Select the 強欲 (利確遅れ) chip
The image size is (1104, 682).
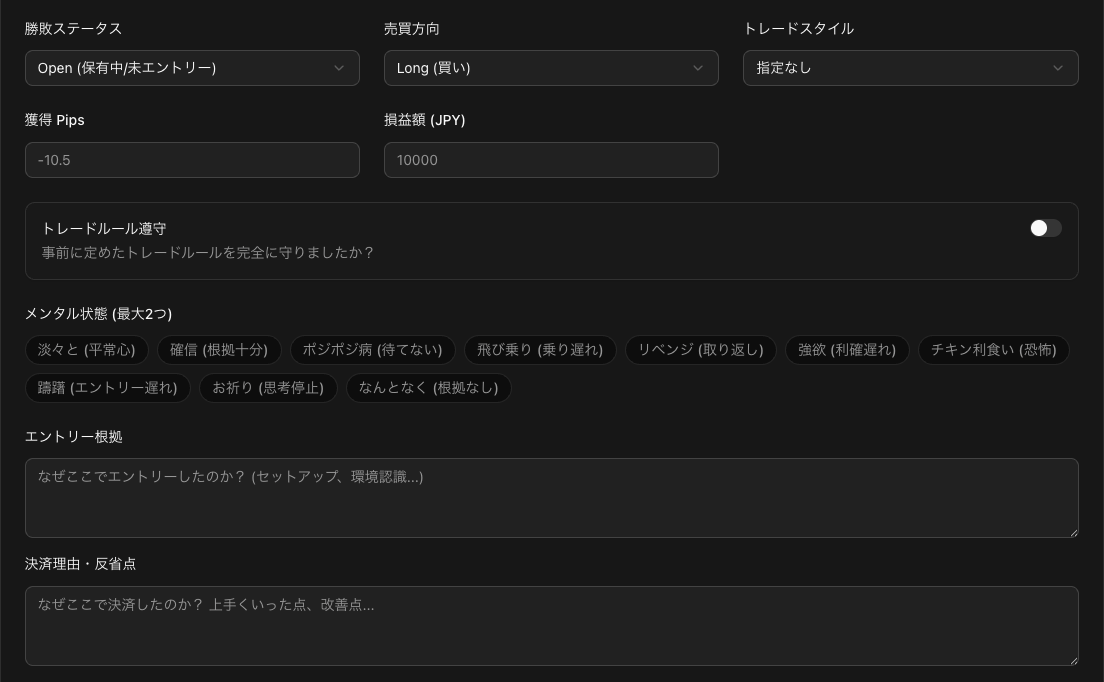point(847,350)
